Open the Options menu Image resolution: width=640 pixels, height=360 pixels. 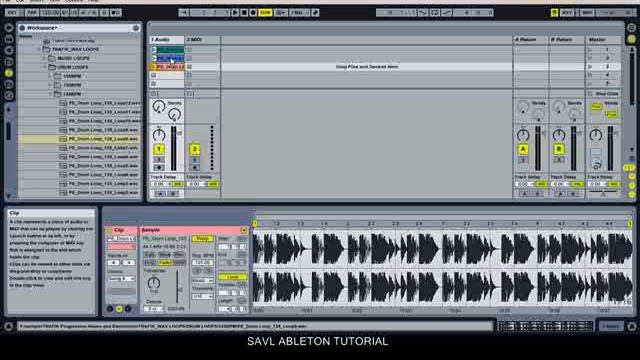coord(74,1)
